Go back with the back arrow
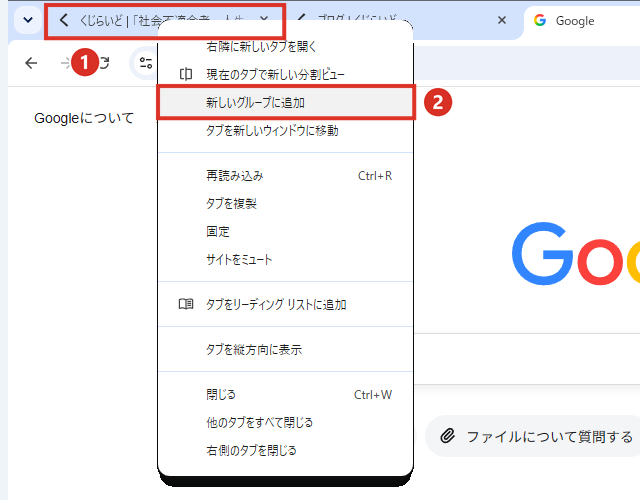Viewport: 640px width, 500px height. click(x=31, y=63)
